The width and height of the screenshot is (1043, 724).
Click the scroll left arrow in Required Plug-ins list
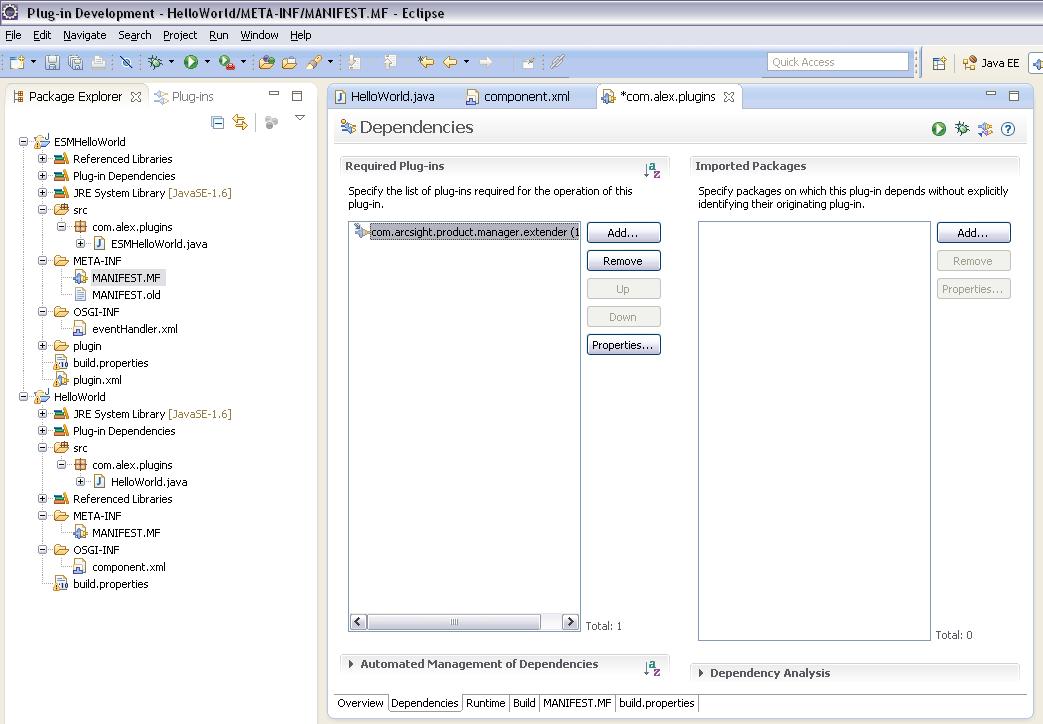click(x=358, y=622)
